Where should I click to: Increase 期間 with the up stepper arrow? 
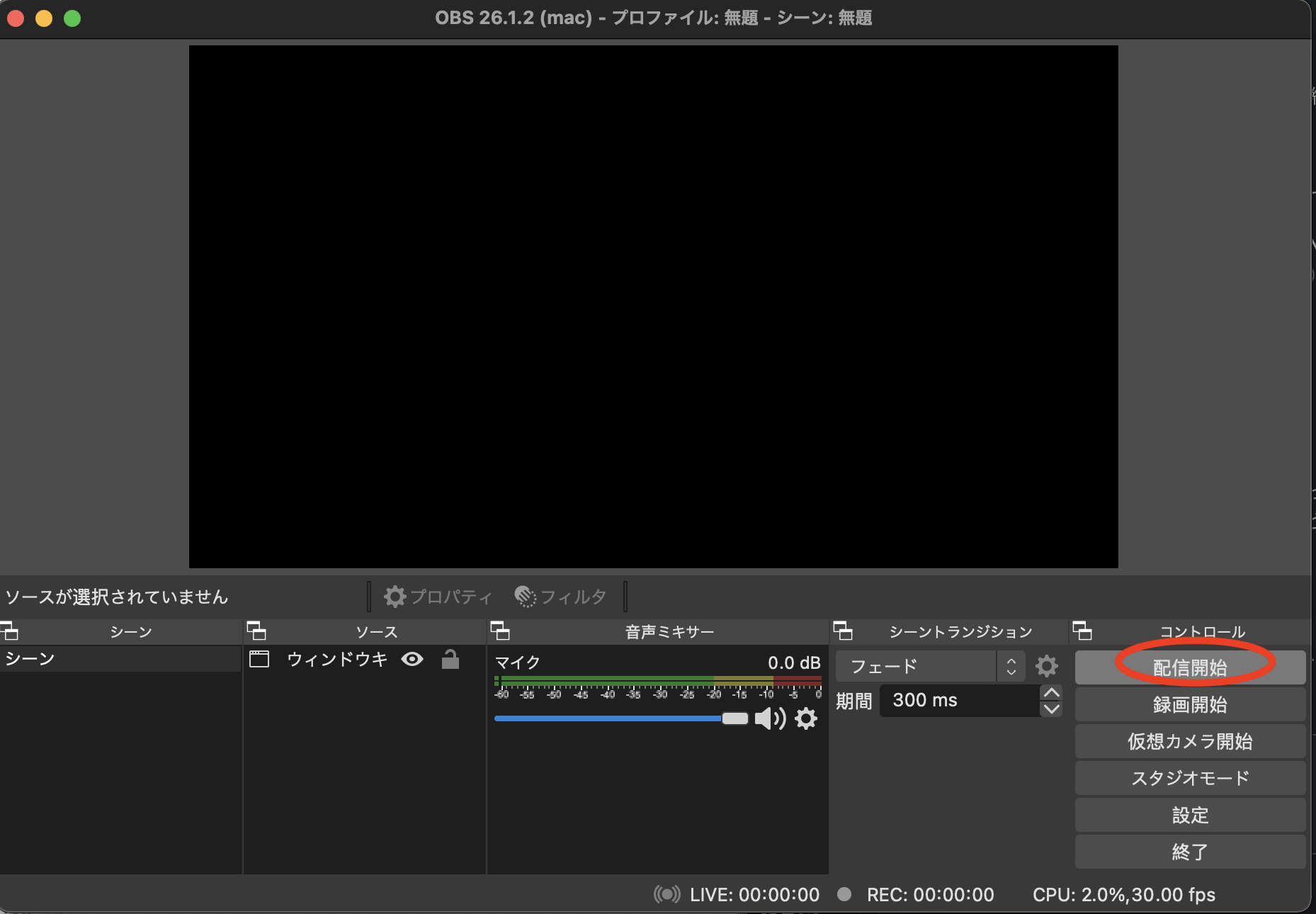1052,692
